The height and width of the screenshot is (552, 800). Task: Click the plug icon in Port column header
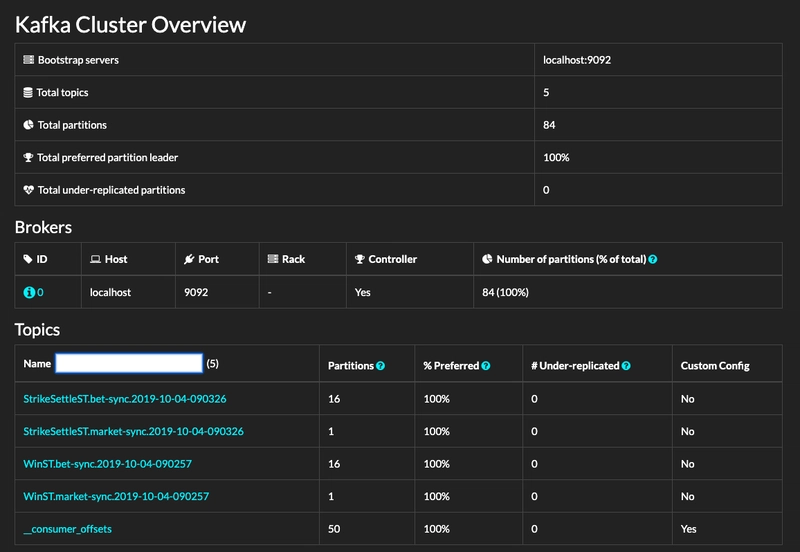click(189, 259)
